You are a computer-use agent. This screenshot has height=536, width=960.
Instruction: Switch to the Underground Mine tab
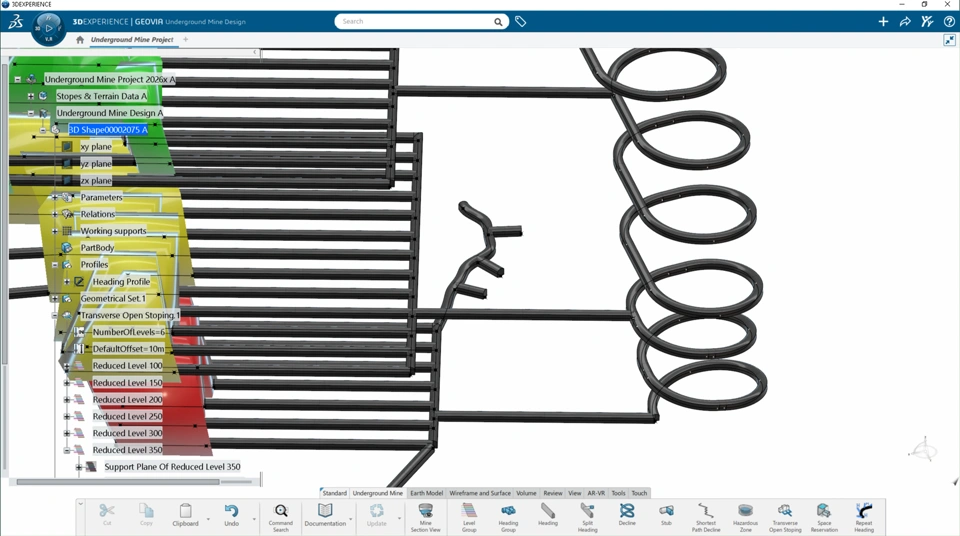pos(378,493)
